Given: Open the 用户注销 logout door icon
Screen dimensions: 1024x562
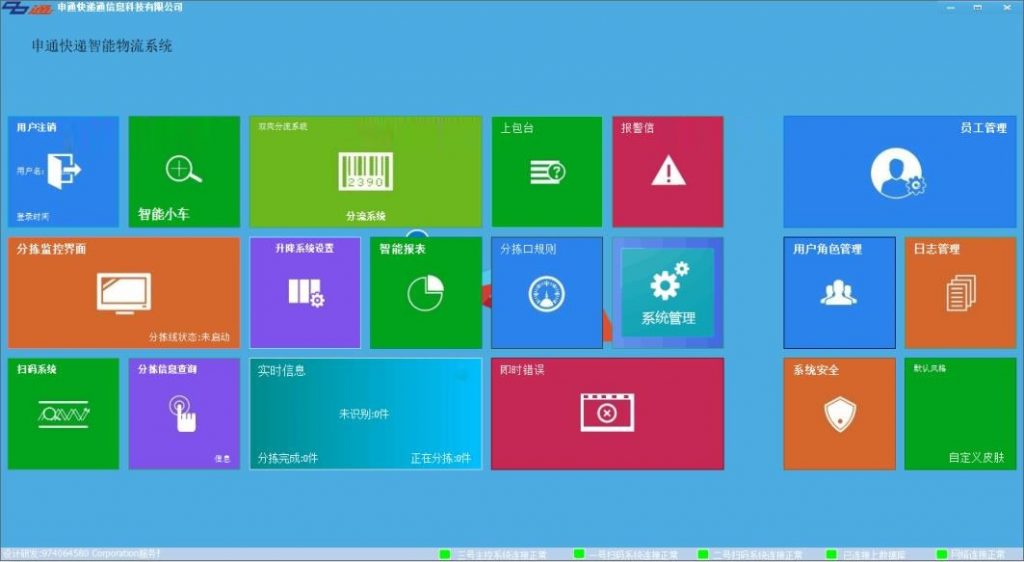Looking at the screenshot, I should (x=64, y=171).
